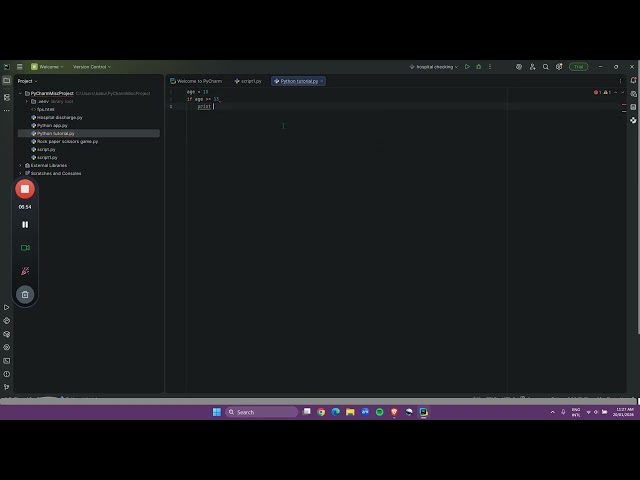The height and width of the screenshot is (480, 640).
Task: Open more run actions menu
Action: pos(490,67)
